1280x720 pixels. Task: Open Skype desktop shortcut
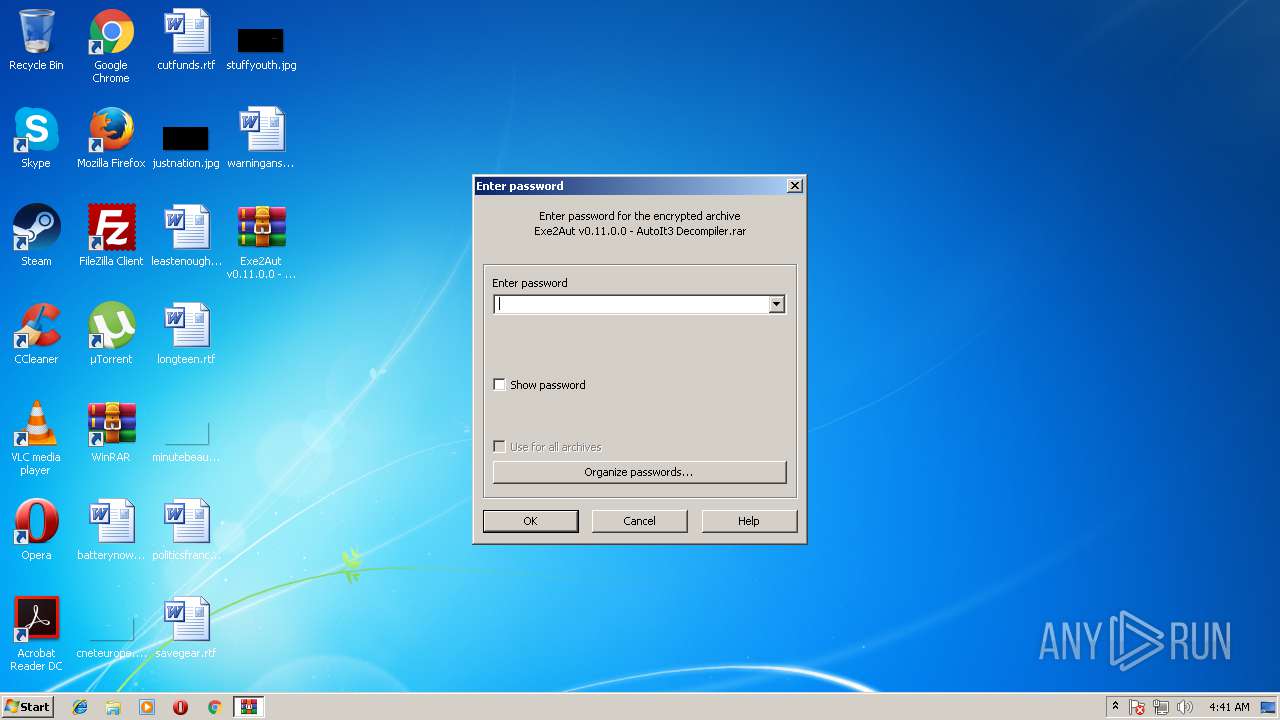[x=36, y=138]
